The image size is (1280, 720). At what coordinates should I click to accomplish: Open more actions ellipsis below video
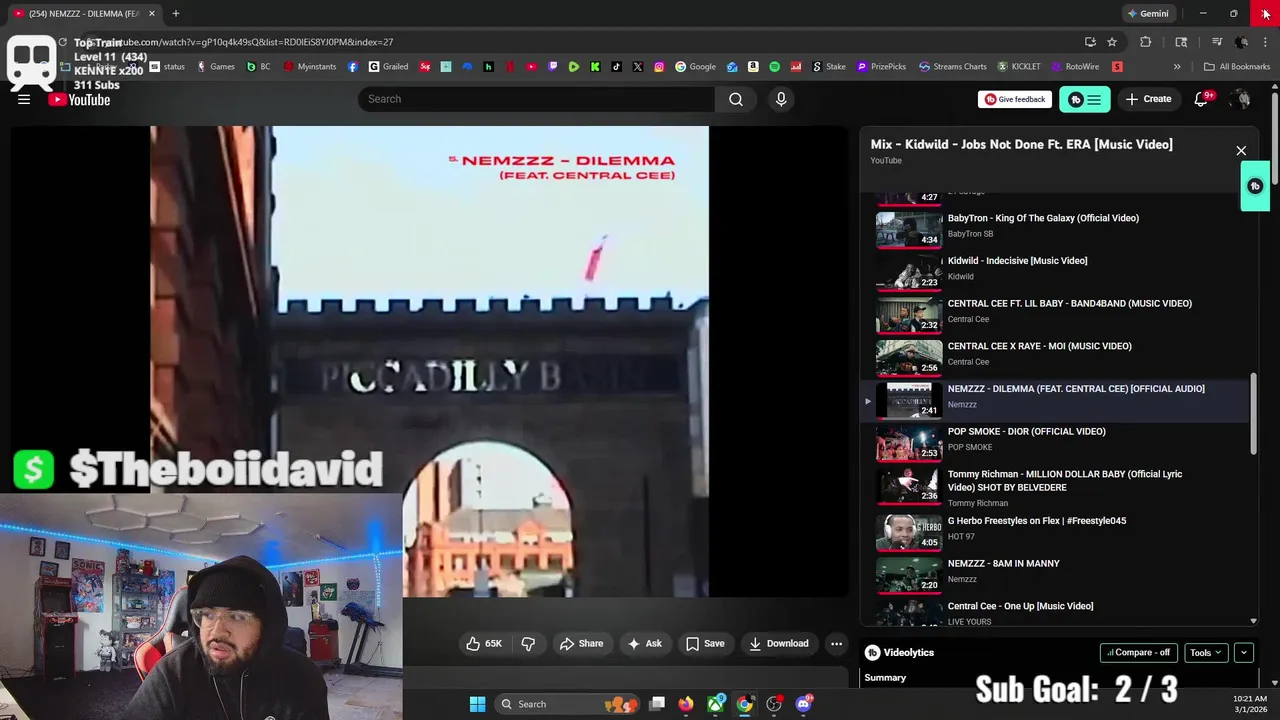tap(837, 644)
